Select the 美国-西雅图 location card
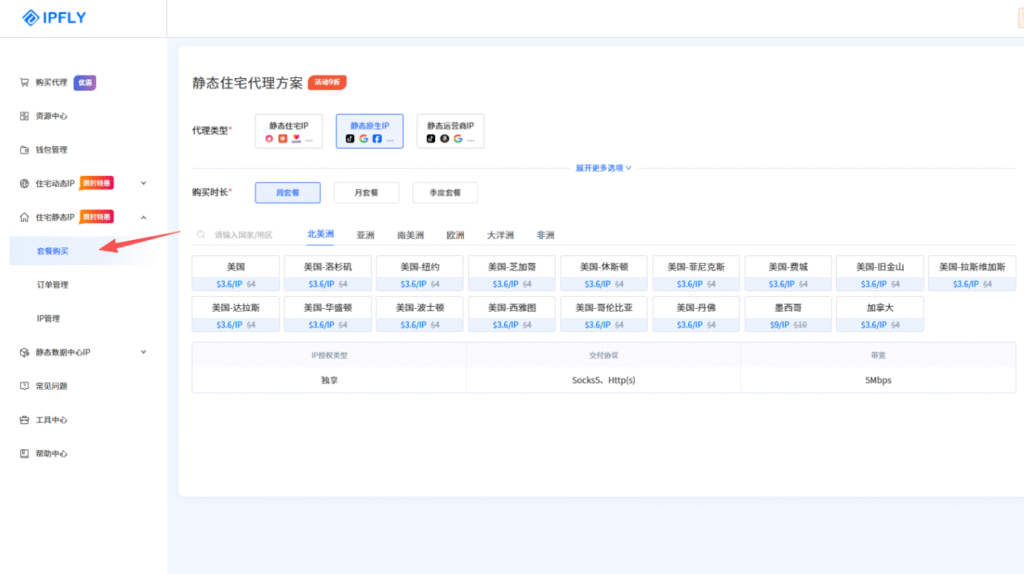 (x=512, y=314)
